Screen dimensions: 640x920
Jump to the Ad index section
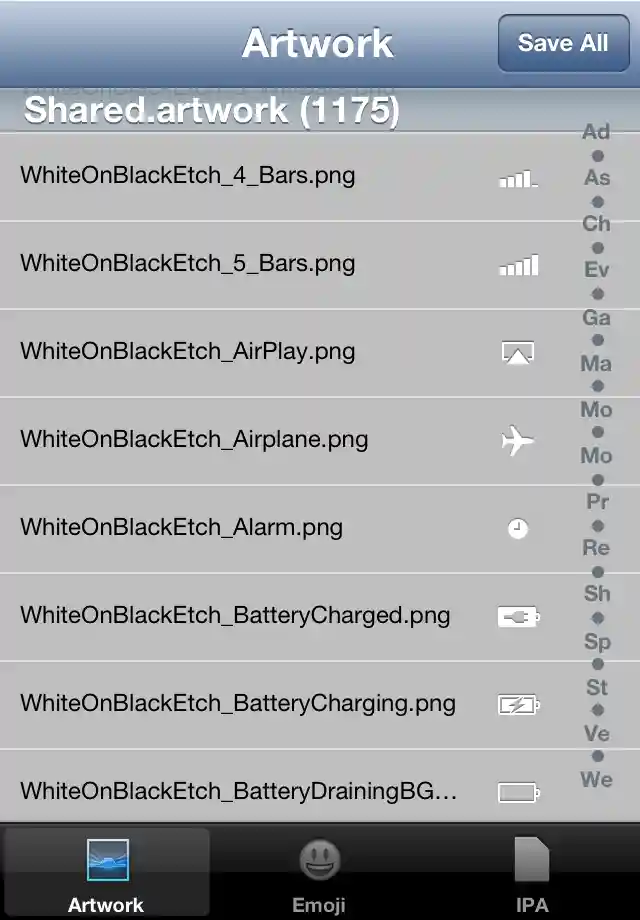pos(596,132)
